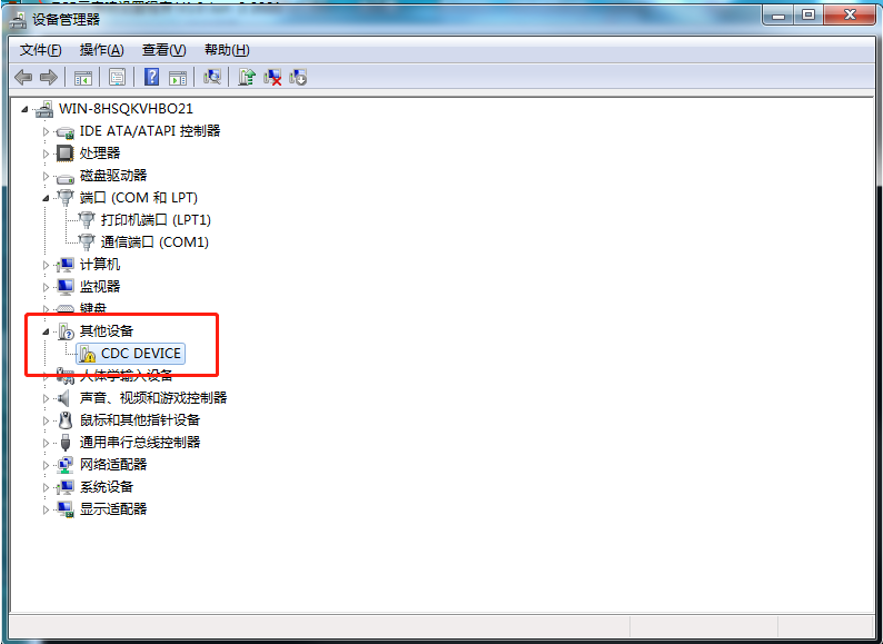
Task: Click the show/hide console tree icon
Action: (x=84, y=77)
